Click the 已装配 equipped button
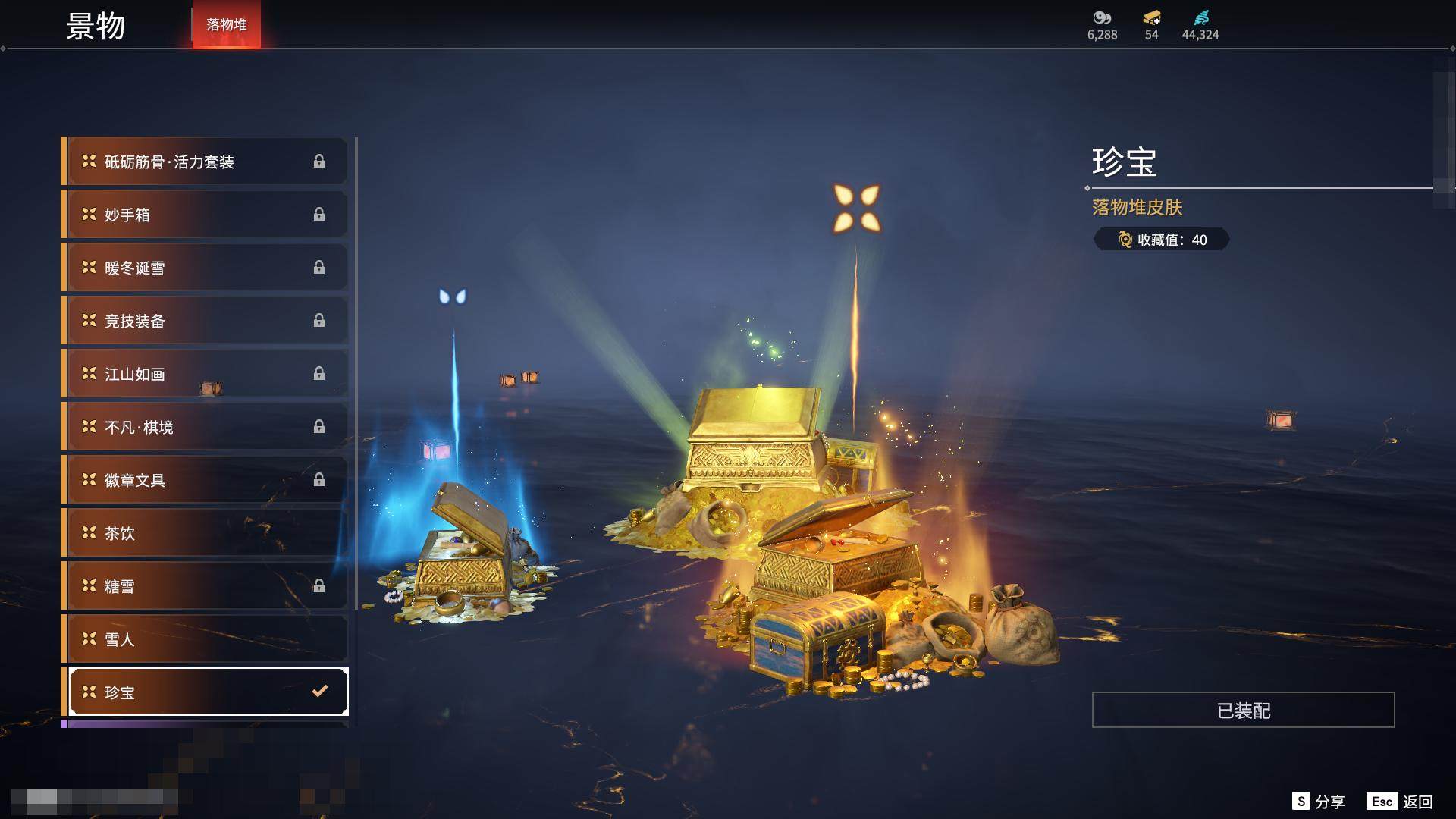 pyautogui.click(x=1243, y=710)
